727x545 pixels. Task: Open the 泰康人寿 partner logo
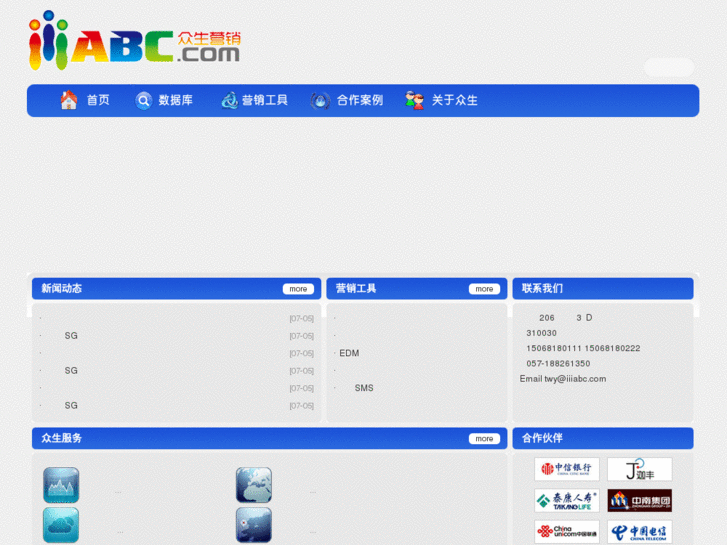point(567,500)
